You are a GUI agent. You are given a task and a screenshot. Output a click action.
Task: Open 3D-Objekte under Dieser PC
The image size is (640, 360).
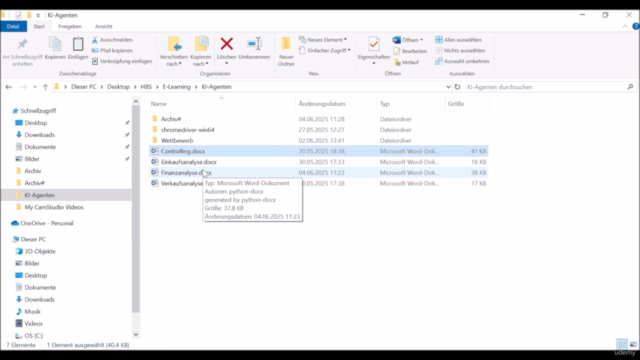(40, 251)
